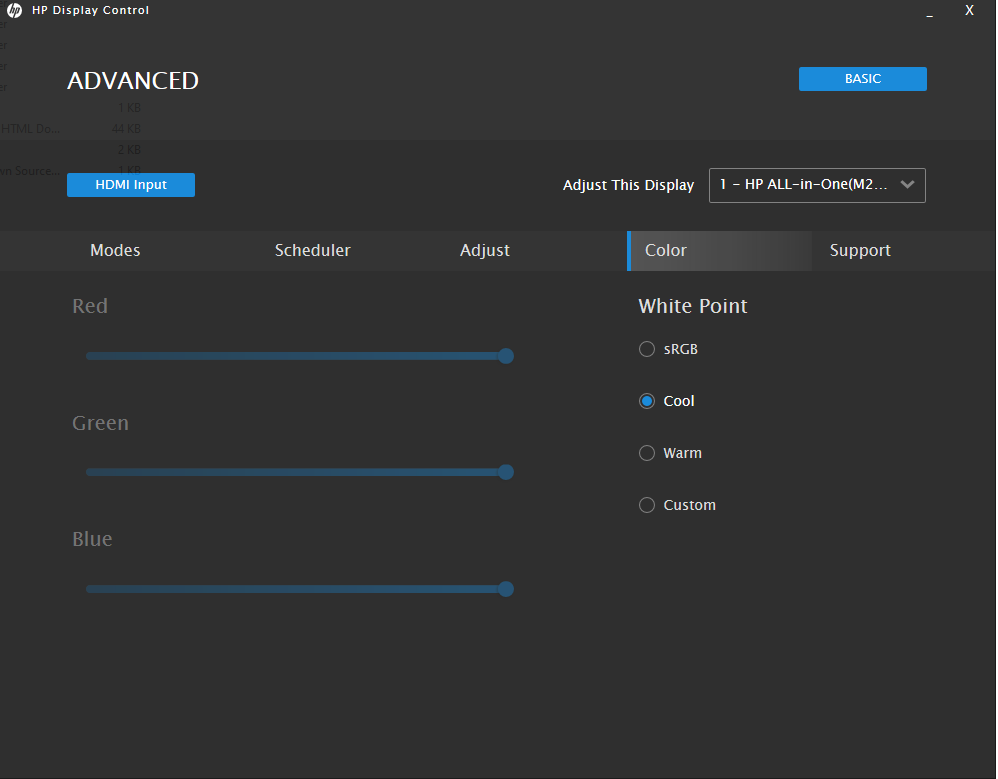Select the sRGB white point option
The width and height of the screenshot is (998, 779).
click(647, 349)
